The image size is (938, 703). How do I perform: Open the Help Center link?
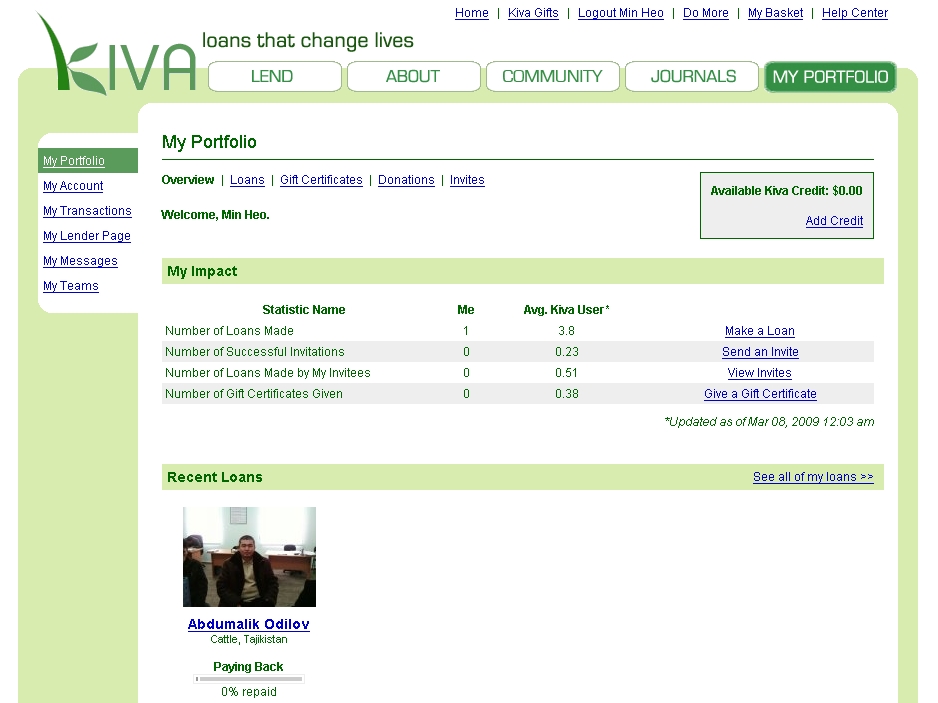point(855,13)
